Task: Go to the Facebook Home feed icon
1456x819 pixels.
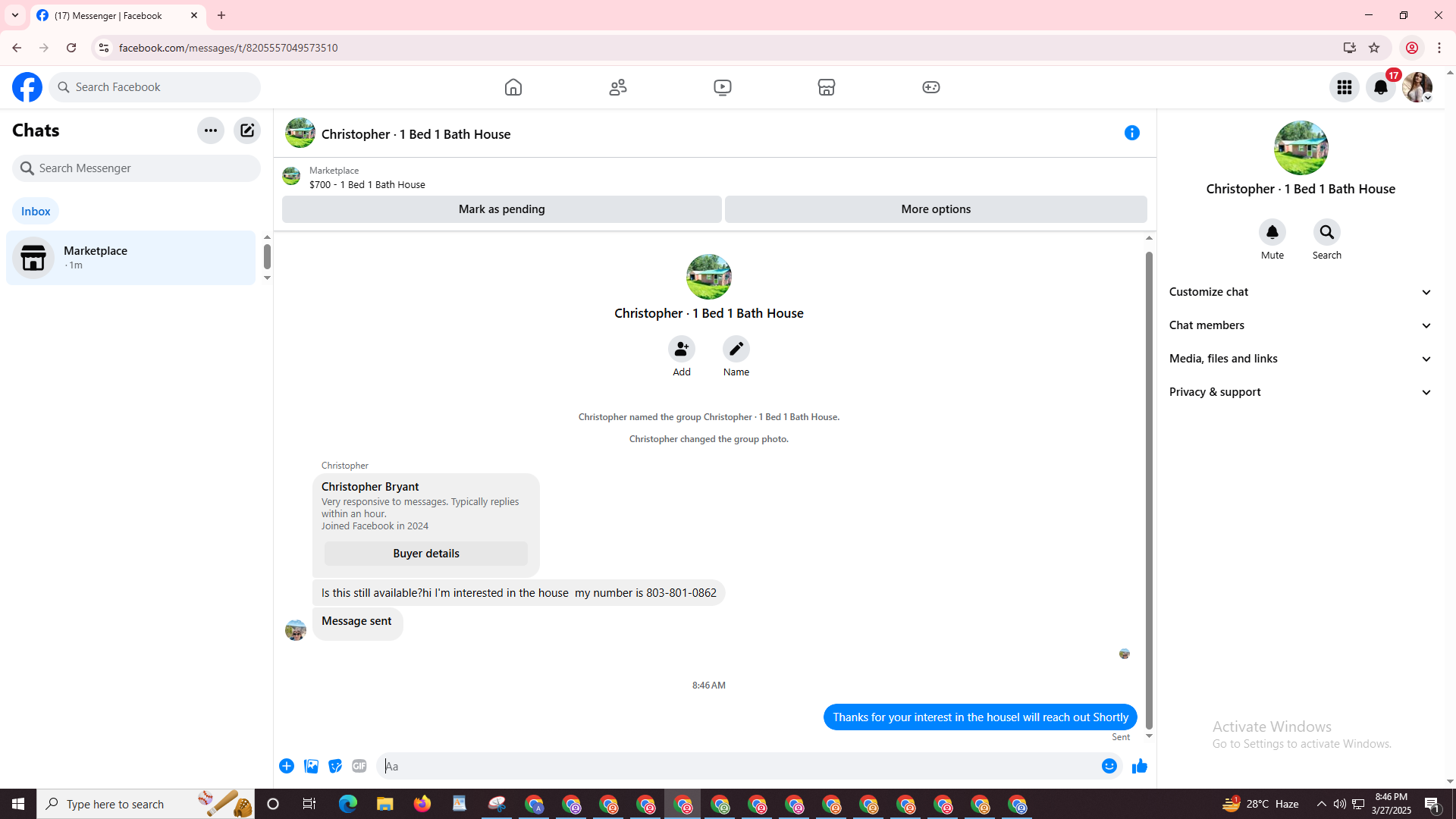Action: pyautogui.click(x=513, y=87)
